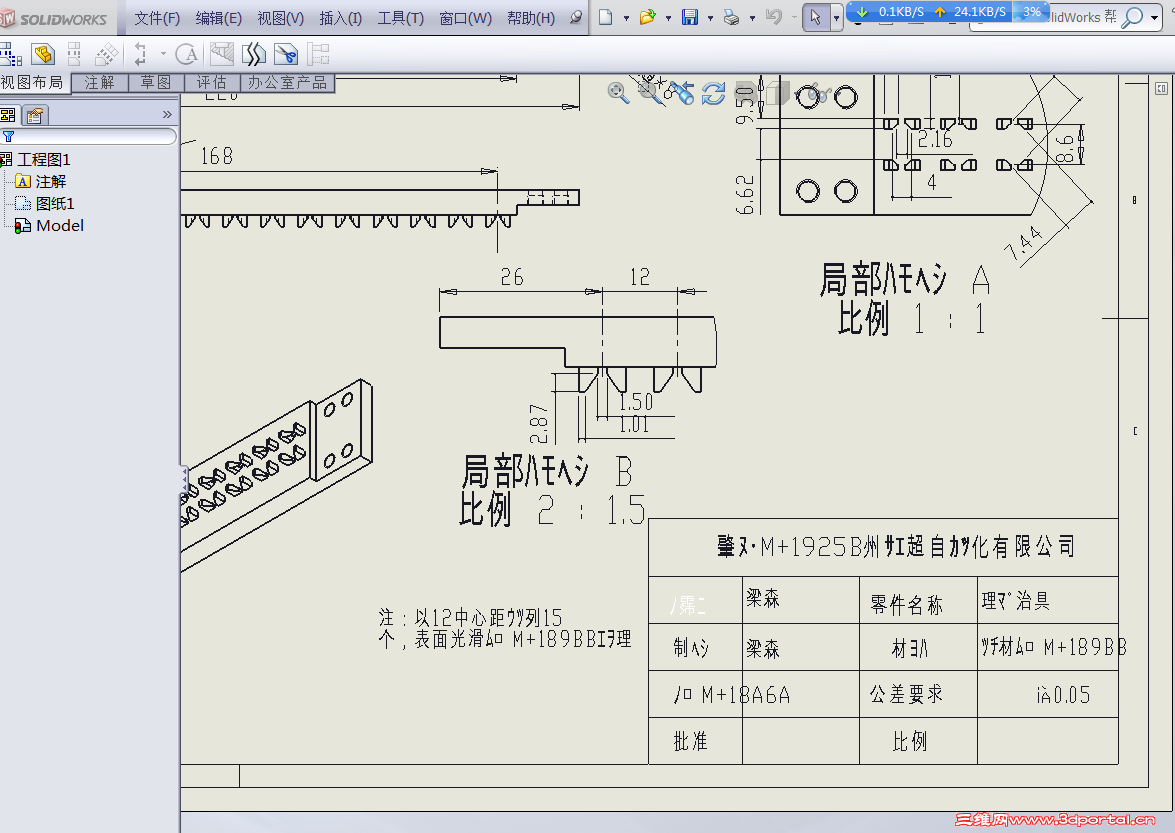Click the Save file icon

[x=690, y=16]
